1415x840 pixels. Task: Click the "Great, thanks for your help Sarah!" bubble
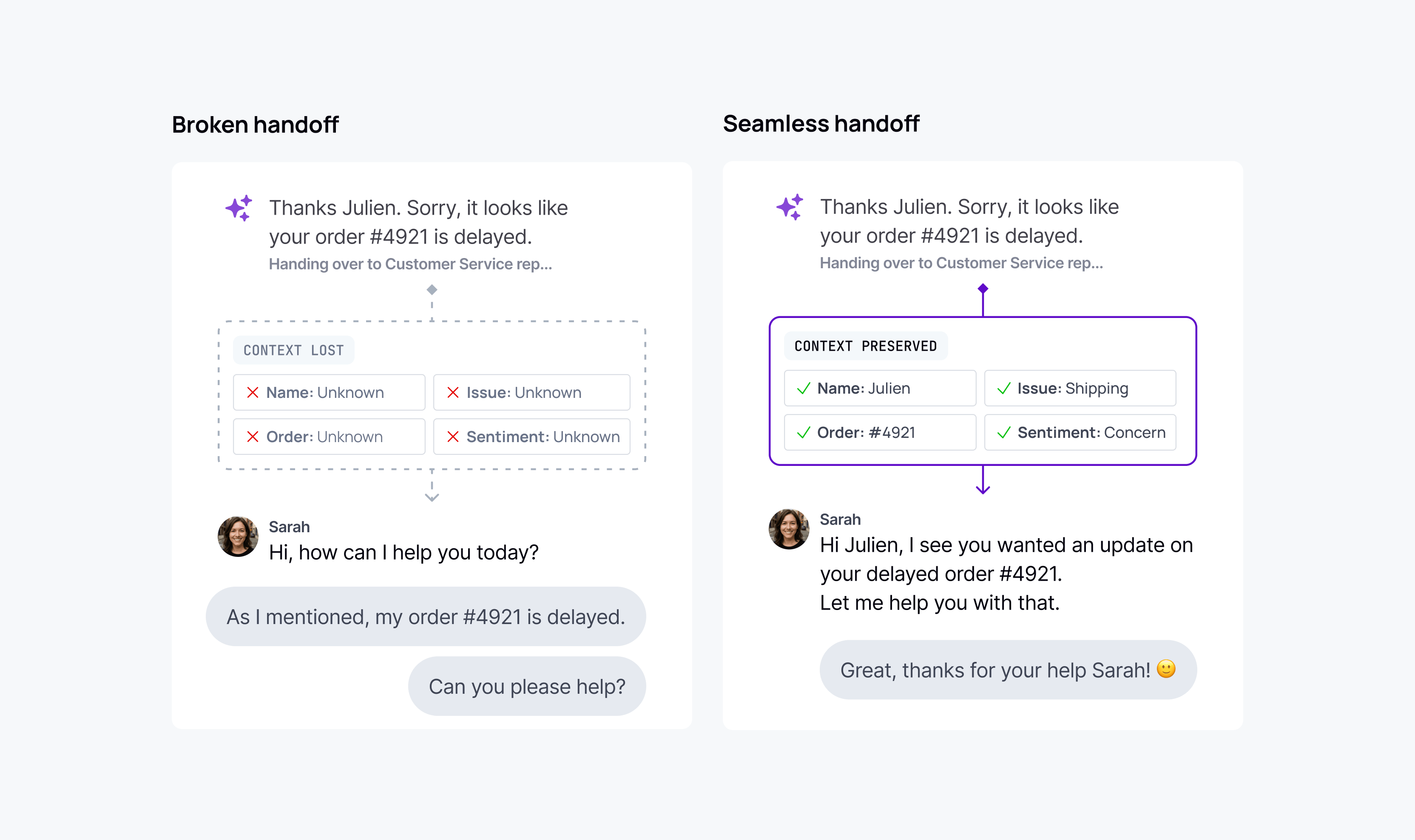click(1008, 670)
